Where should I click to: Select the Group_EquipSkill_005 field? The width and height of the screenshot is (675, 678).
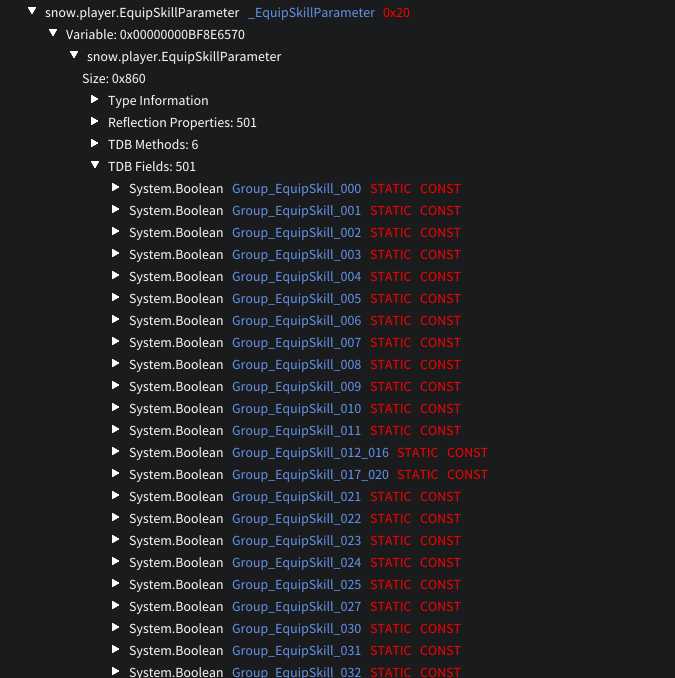click(296, 299)
